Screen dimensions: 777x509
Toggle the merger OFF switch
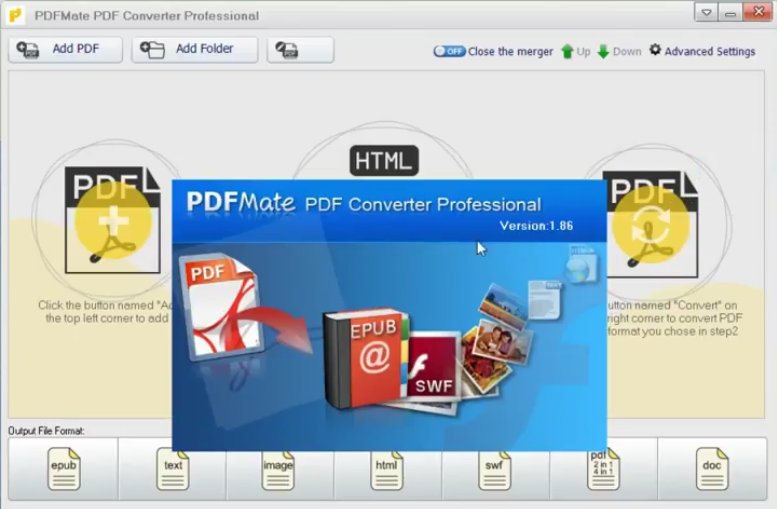449,51
